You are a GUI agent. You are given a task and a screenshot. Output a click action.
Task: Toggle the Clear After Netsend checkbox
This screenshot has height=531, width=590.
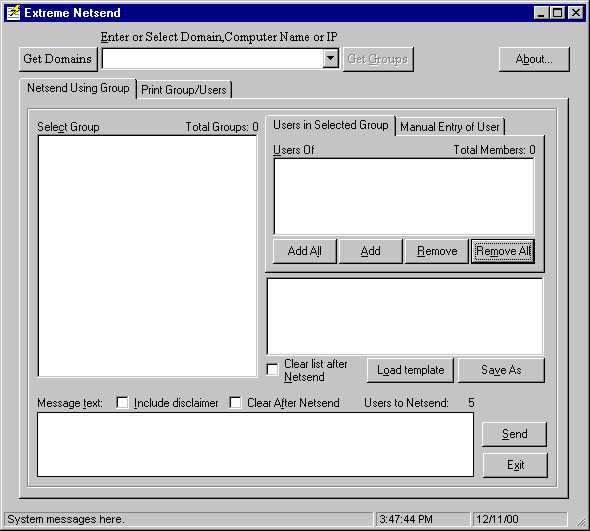(x=235, y=402)
